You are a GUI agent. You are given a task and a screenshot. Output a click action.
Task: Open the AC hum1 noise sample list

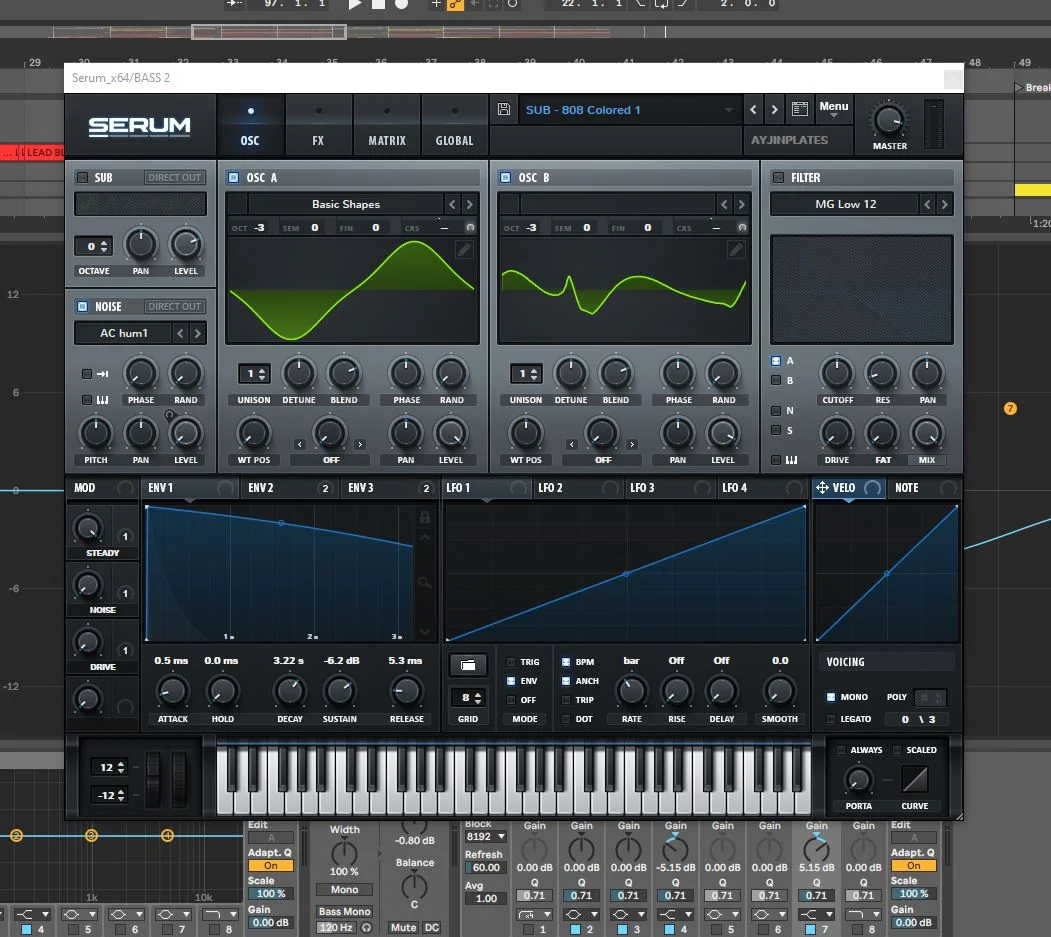(123, 333)
